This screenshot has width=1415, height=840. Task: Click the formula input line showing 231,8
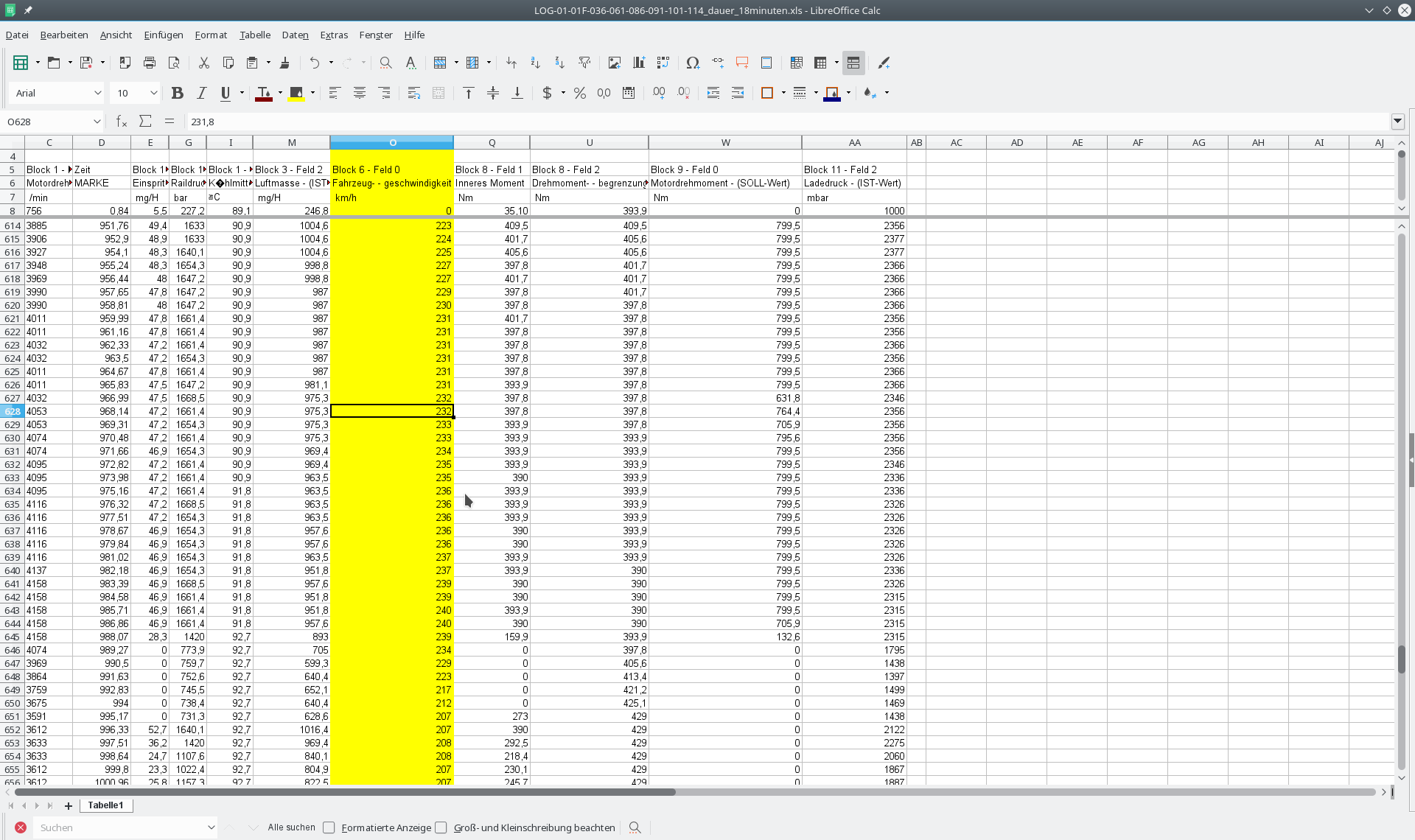point(787,122)
